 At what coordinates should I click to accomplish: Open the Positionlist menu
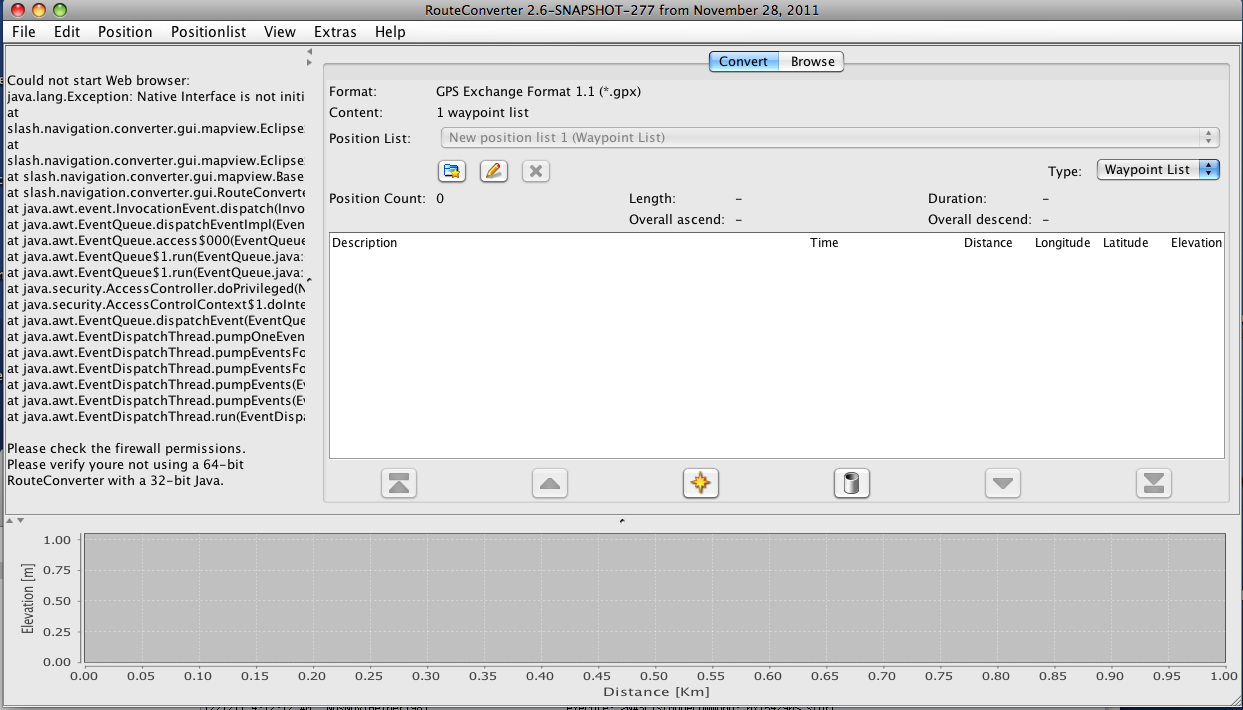pos(208,31)
